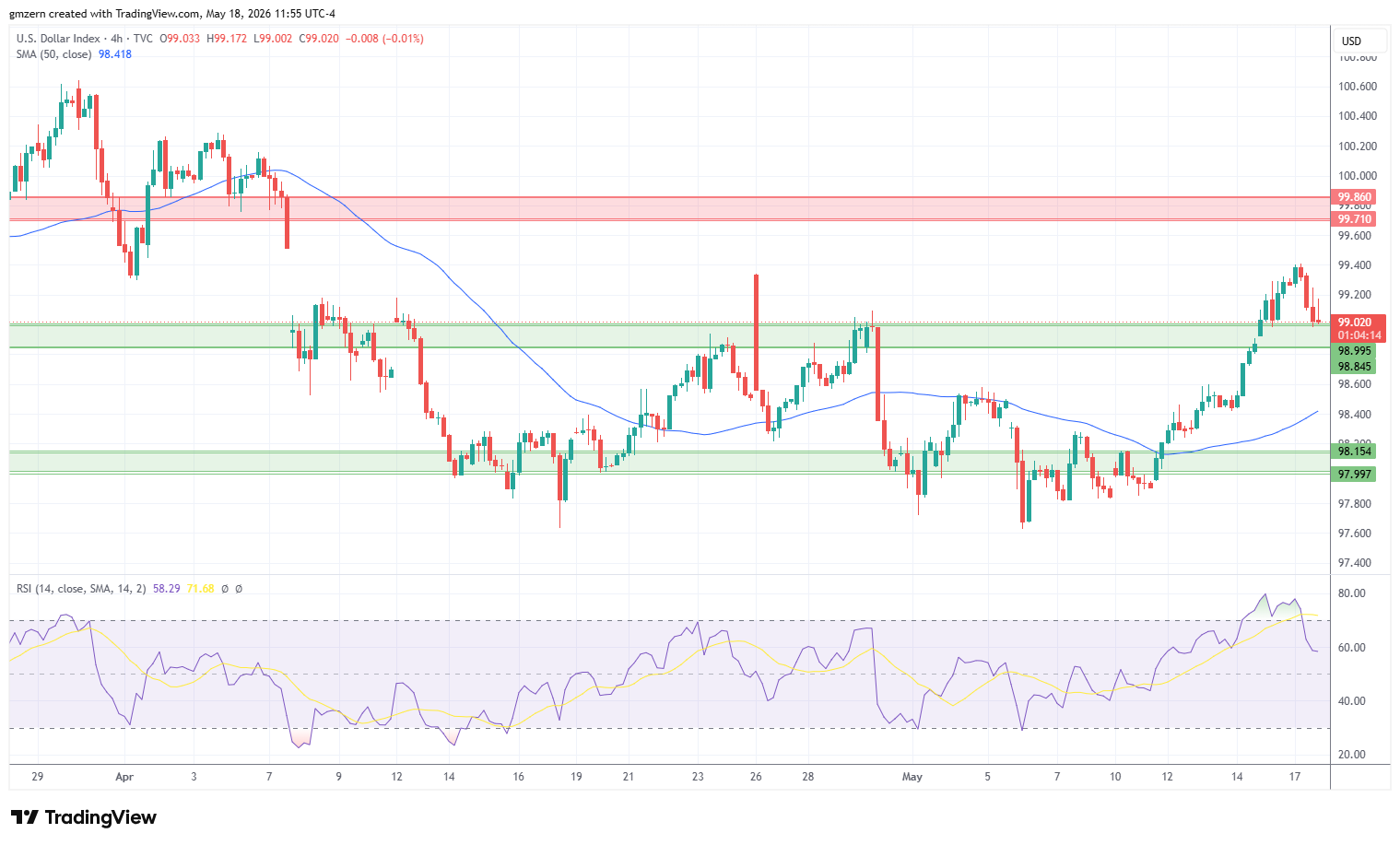The image size is (1400, 845).
Task: Click the green 98.995 support price label
Action: [x=1355, y=351]
